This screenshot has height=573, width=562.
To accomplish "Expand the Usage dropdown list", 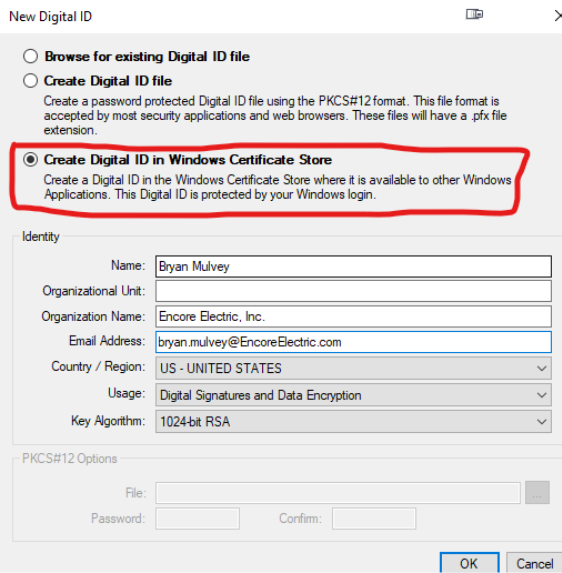I will (353, 395).
